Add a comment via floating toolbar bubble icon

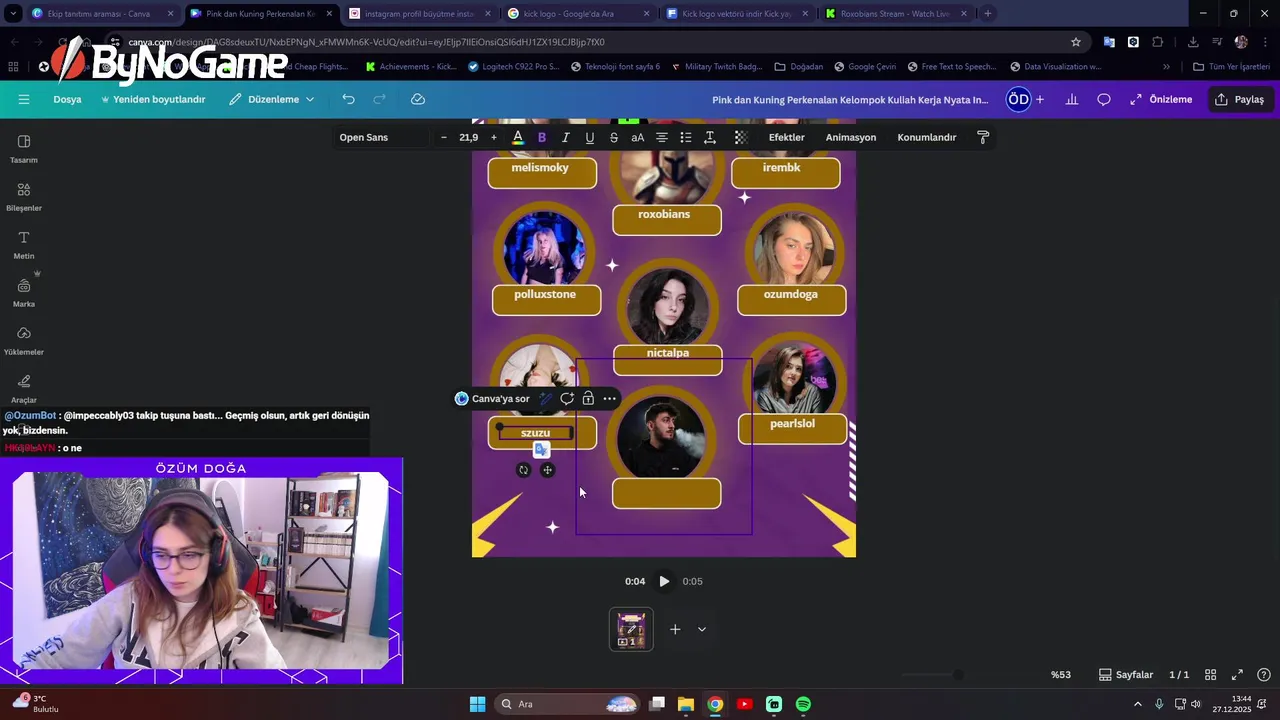pos(567,398)
